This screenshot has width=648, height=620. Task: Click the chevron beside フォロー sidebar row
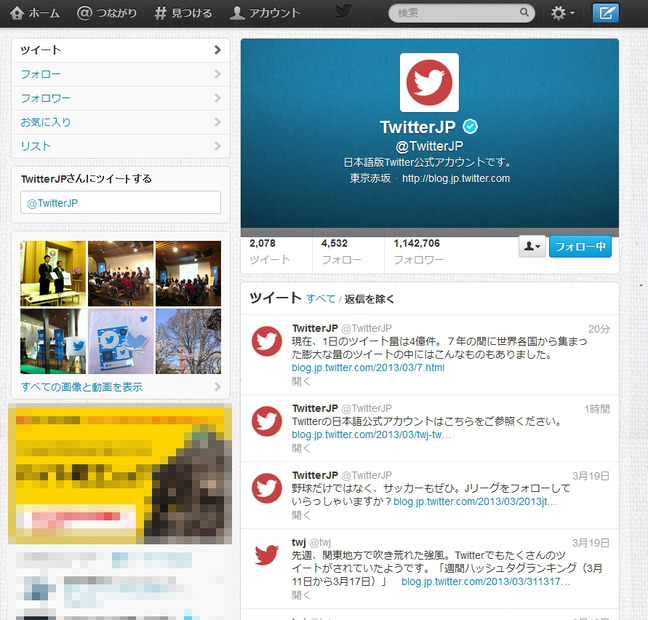click(217, 74)
